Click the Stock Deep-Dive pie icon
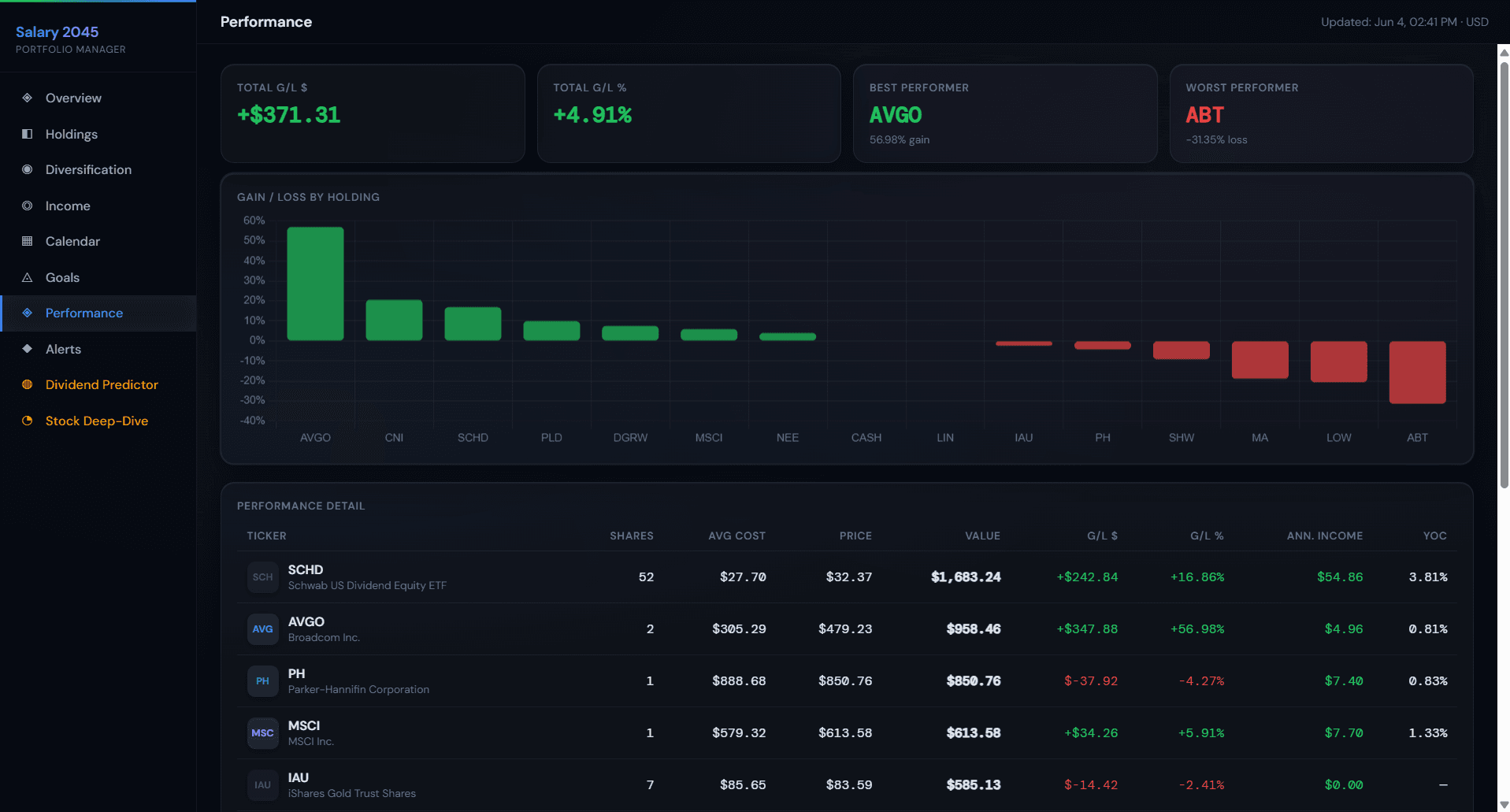1510x812 pixels. (x=28, y=421)
